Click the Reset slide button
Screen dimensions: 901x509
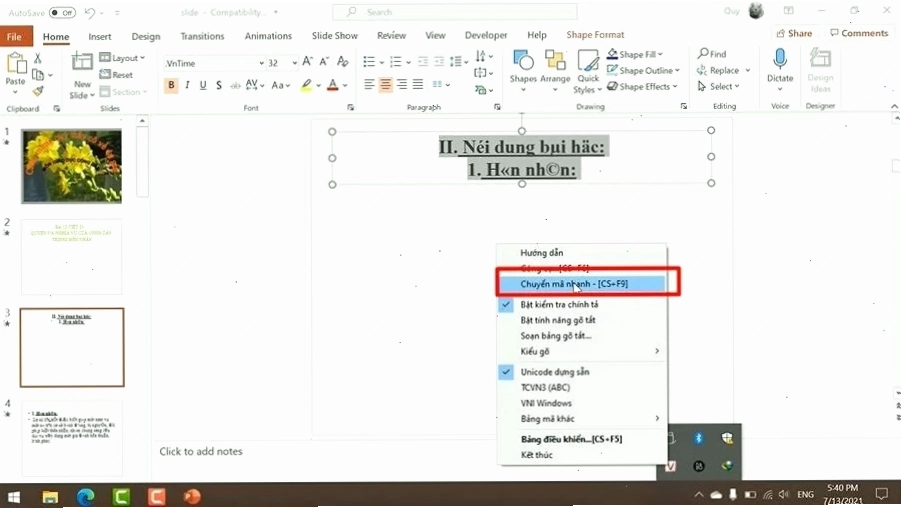(116, 75)
